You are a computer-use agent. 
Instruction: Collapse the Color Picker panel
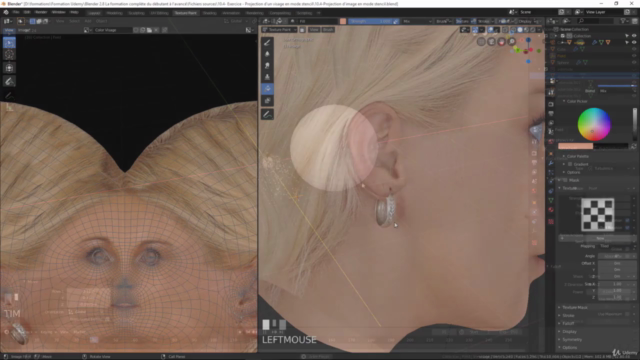click(577, 101)
